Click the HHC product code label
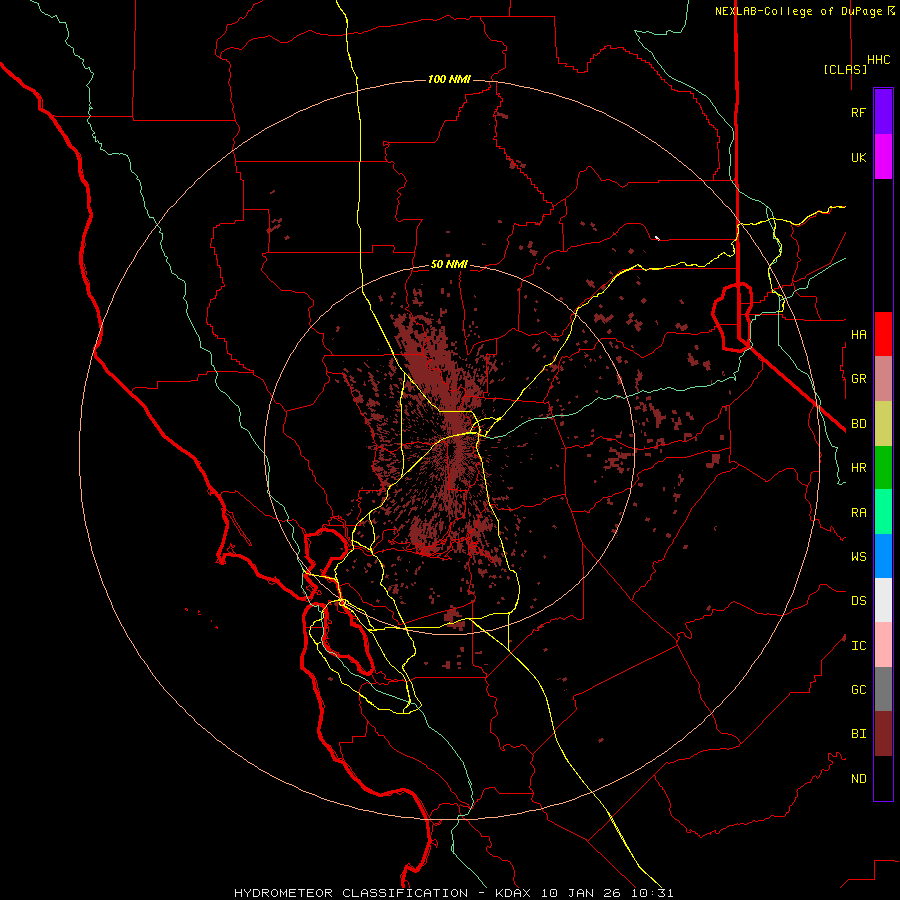Image resolution: width=900 pixels, height=900 pixels. click(x=879, y=60)
